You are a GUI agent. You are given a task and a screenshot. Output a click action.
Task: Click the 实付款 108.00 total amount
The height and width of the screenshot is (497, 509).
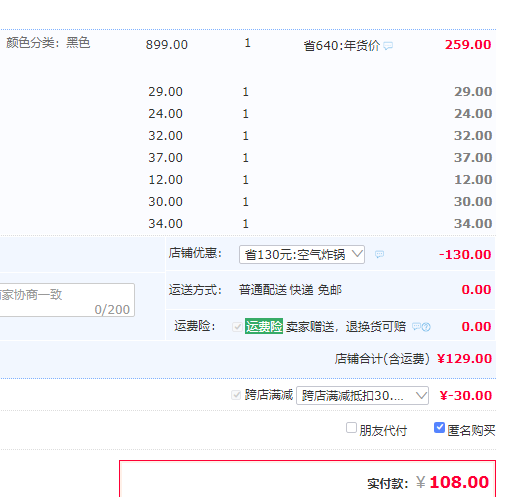coord(459,482)
